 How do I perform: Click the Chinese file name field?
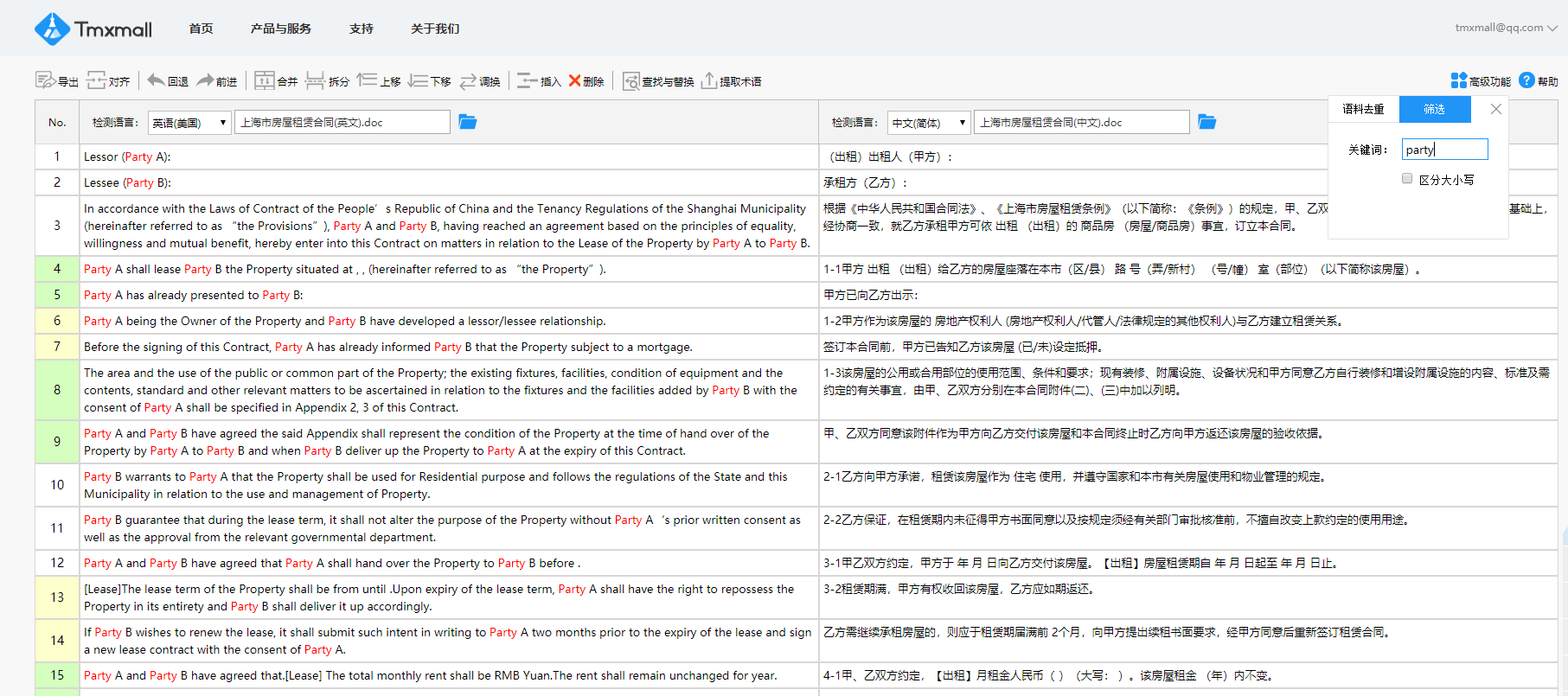click(x=1082, y=122)
